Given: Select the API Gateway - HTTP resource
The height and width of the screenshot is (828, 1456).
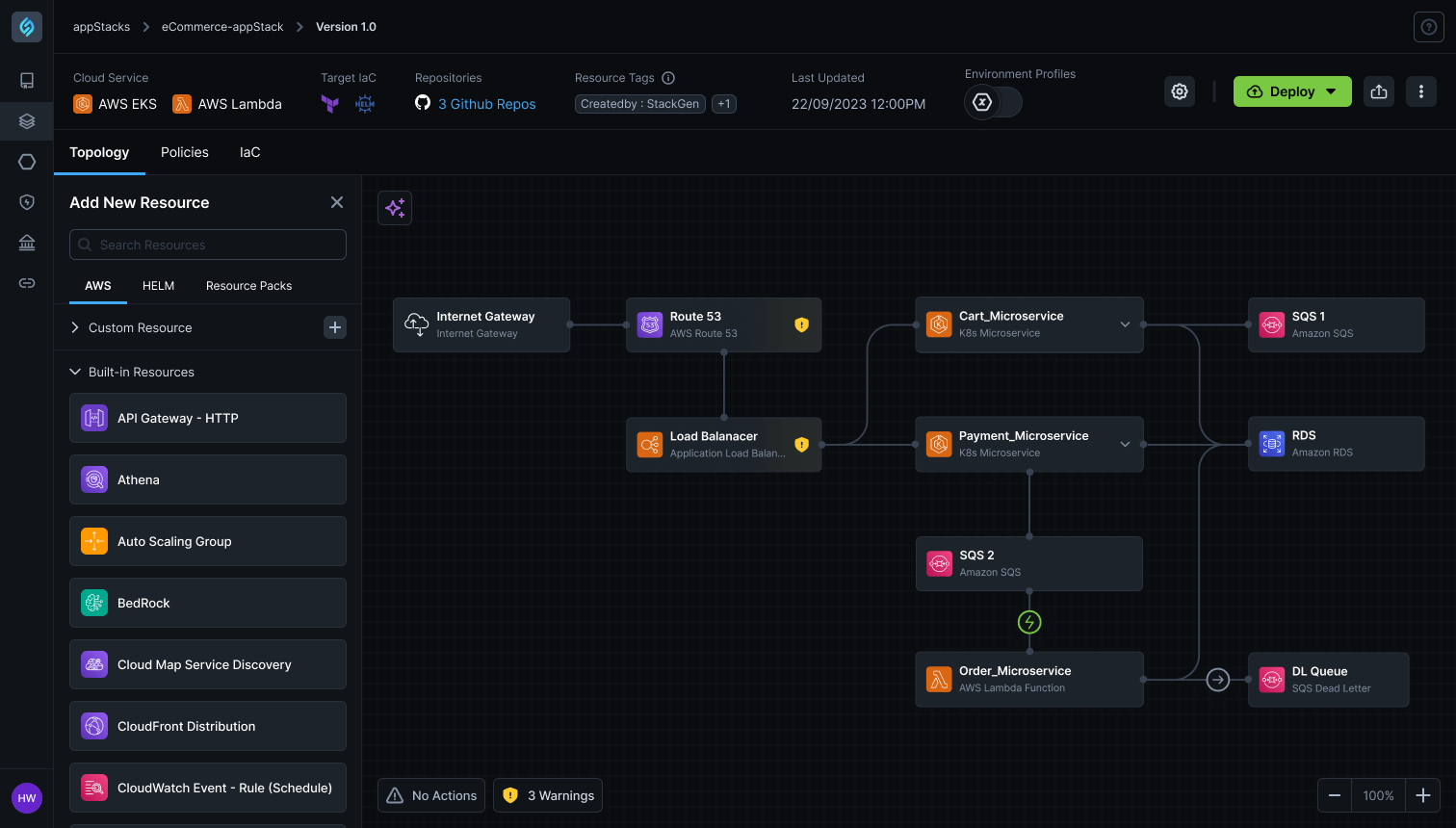Looking at the screenshot, I should pyautogui.click(x=208, y=418).
